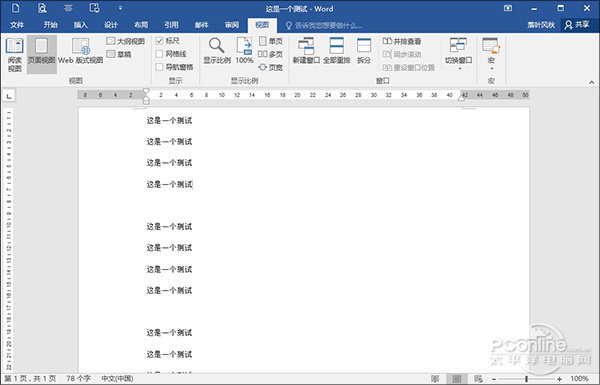
Task: Open the 文件 menu tab
Action: click(17, 25)
